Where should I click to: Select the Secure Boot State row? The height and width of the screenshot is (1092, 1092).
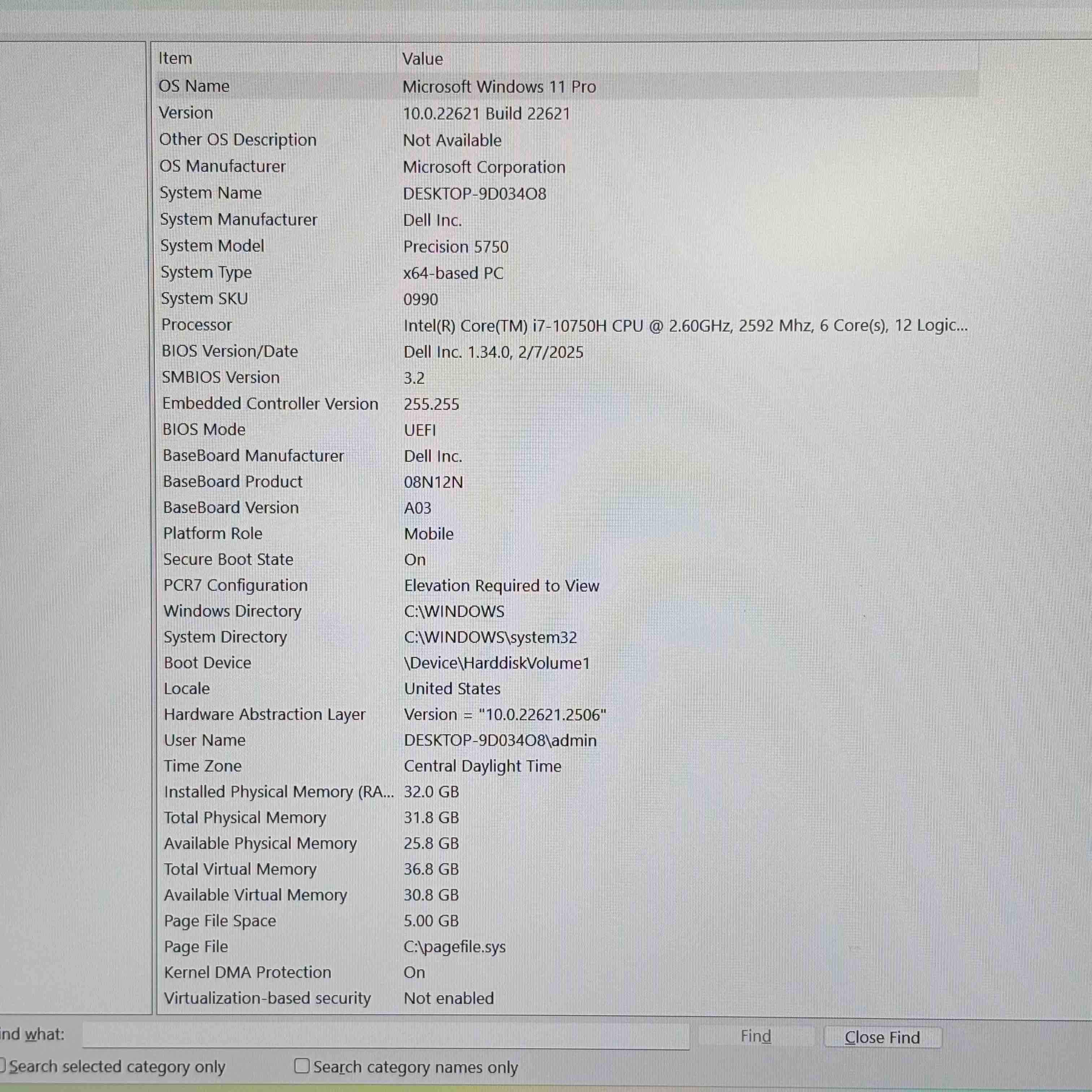[228, 559]
